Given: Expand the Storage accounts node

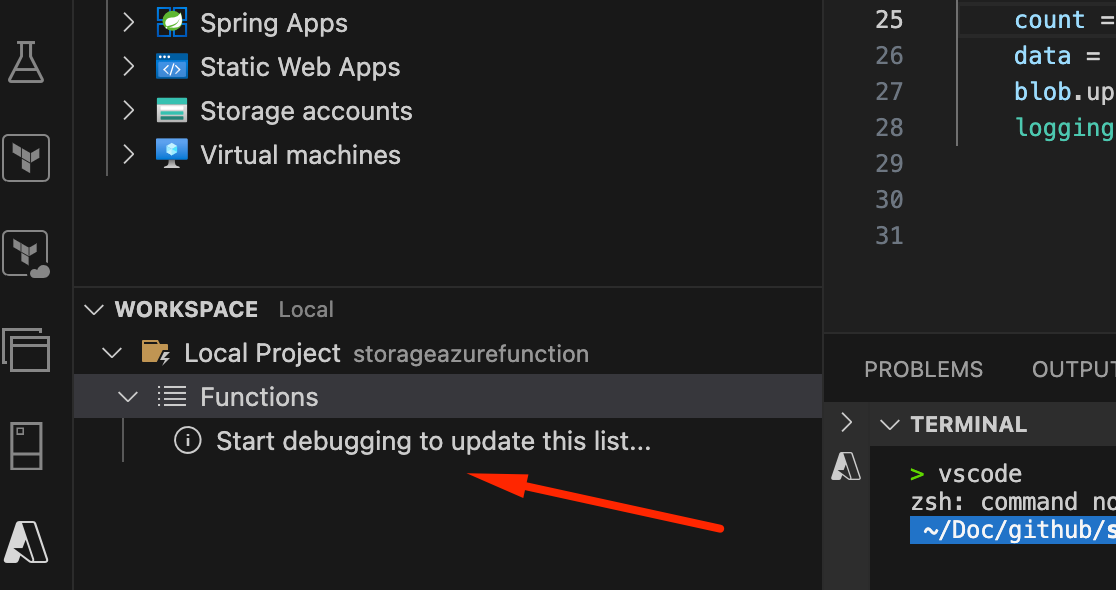Looking at the screenshot, I should (128, 111).
